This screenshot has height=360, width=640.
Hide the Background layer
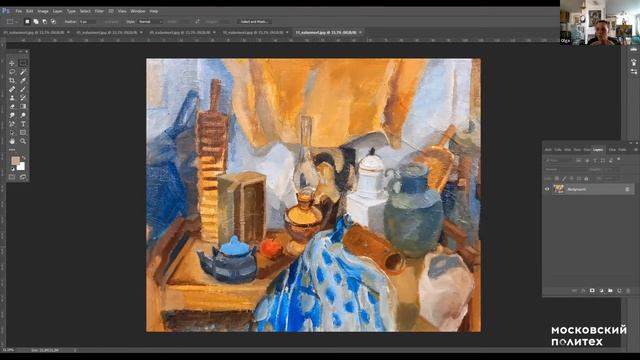point(547,189)
